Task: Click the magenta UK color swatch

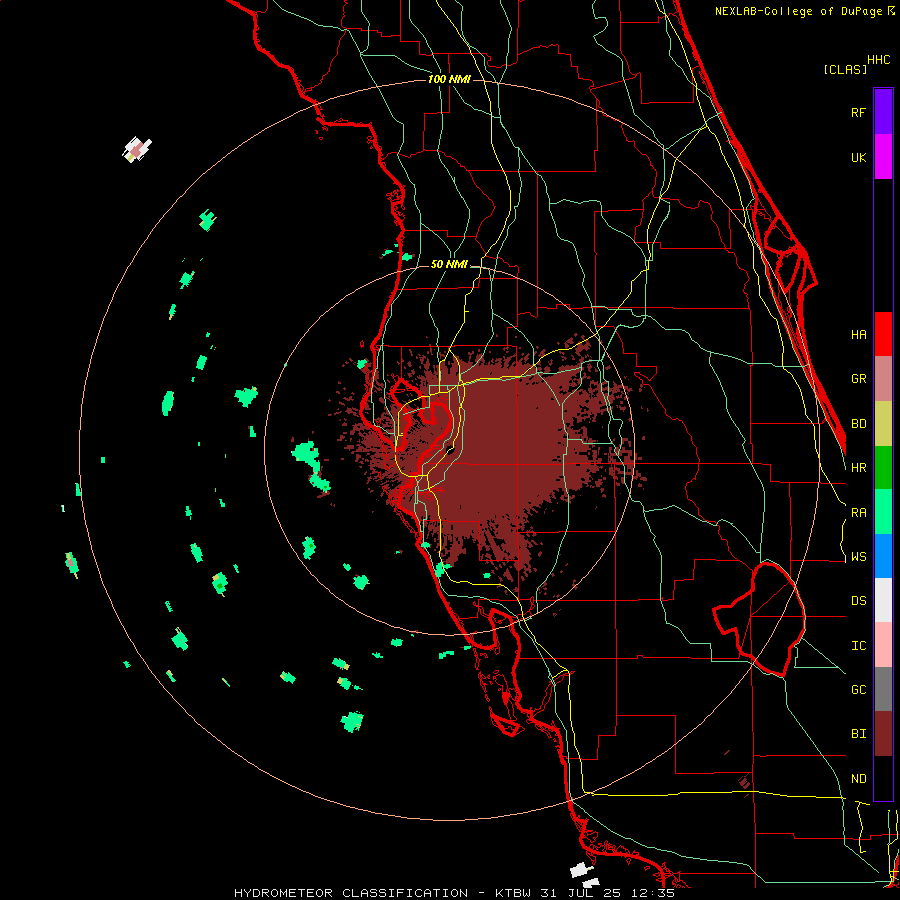Action: tap(883, 157)
